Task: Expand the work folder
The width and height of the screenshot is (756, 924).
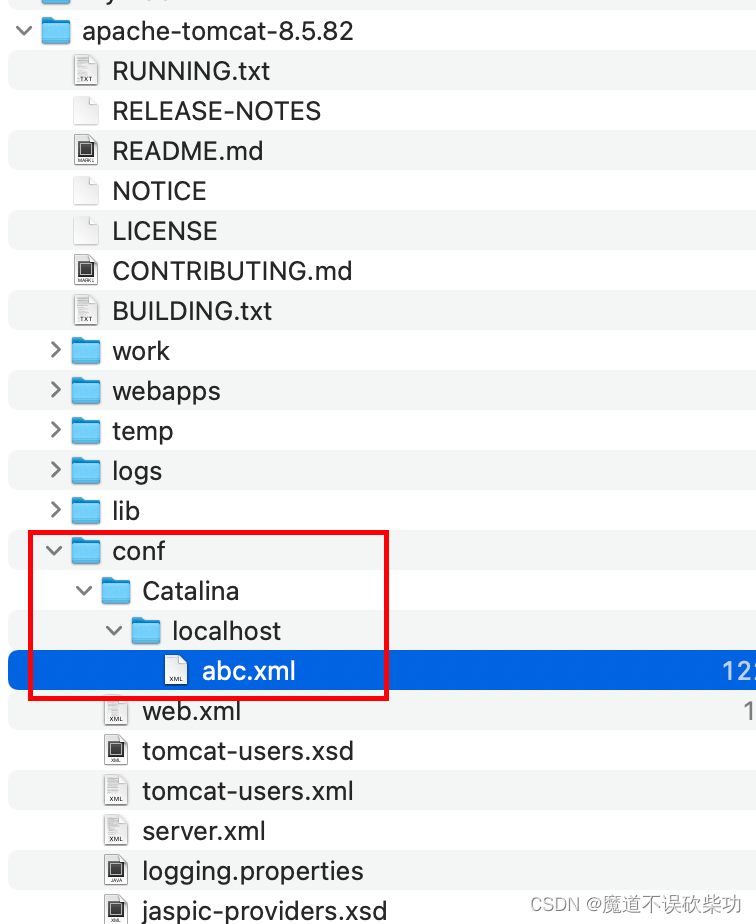Action: point(55,350)
